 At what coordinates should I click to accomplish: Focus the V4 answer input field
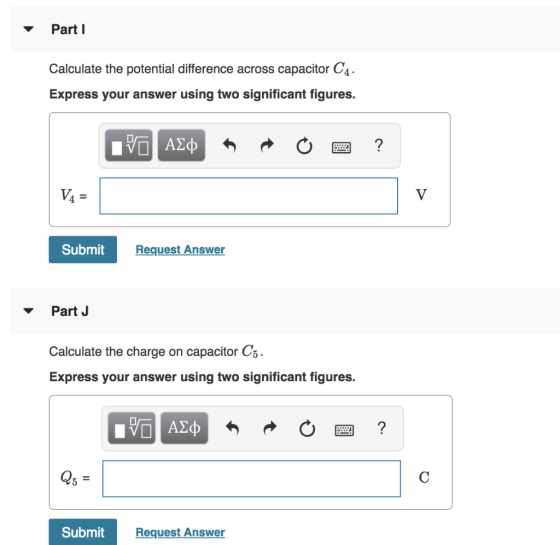tap(249, 196)
